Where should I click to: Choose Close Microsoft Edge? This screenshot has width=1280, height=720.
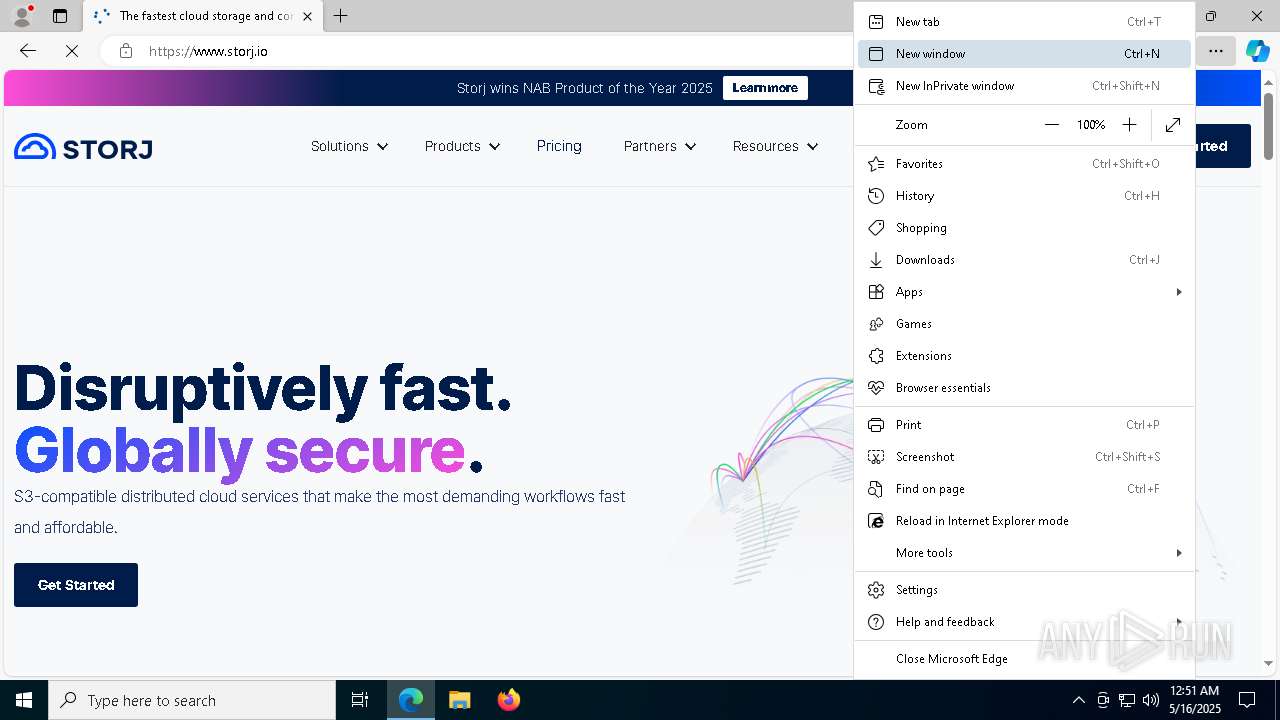[x=1024, y=659]
